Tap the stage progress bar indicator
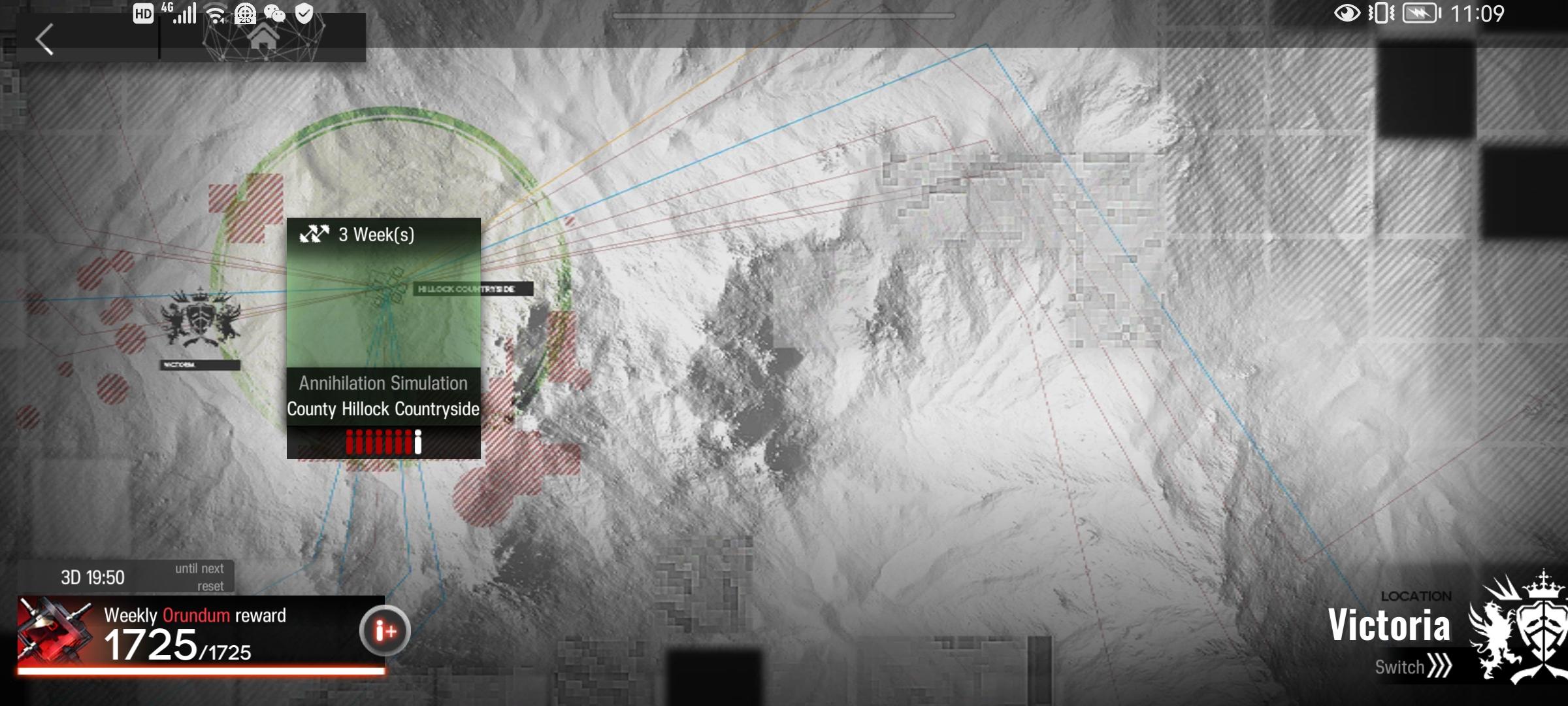This screenshot has height=706, width=1568. point(384,442)
